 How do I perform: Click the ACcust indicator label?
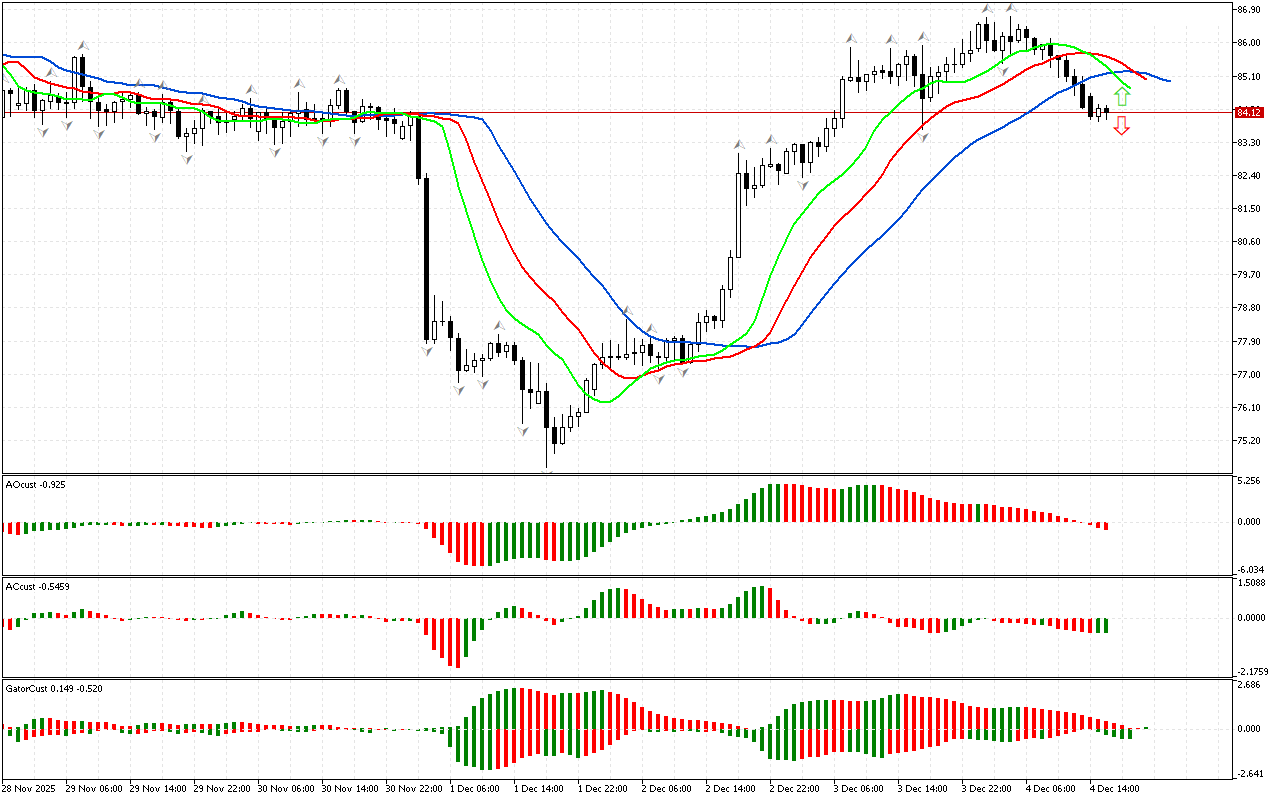(37, 586)
